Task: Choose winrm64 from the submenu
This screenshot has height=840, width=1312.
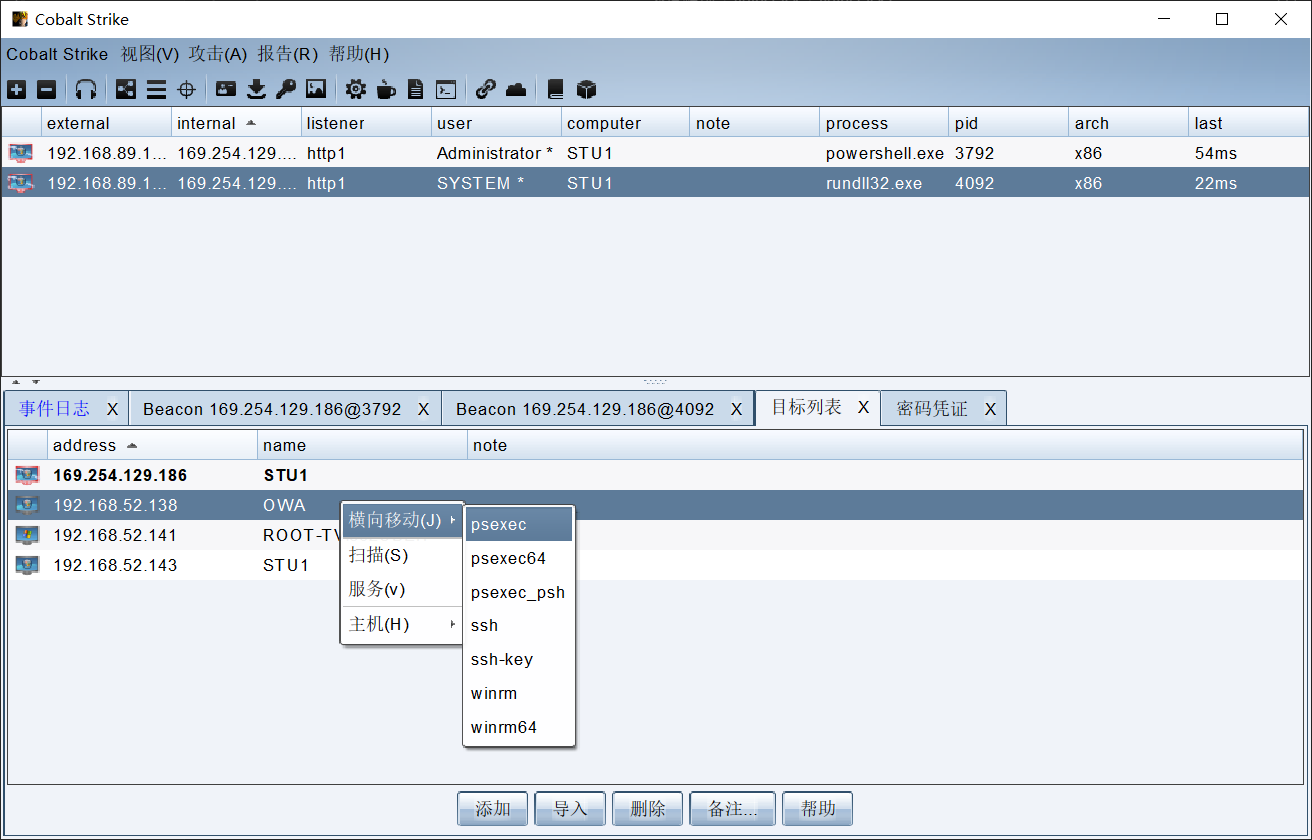Action: point(519,727)
